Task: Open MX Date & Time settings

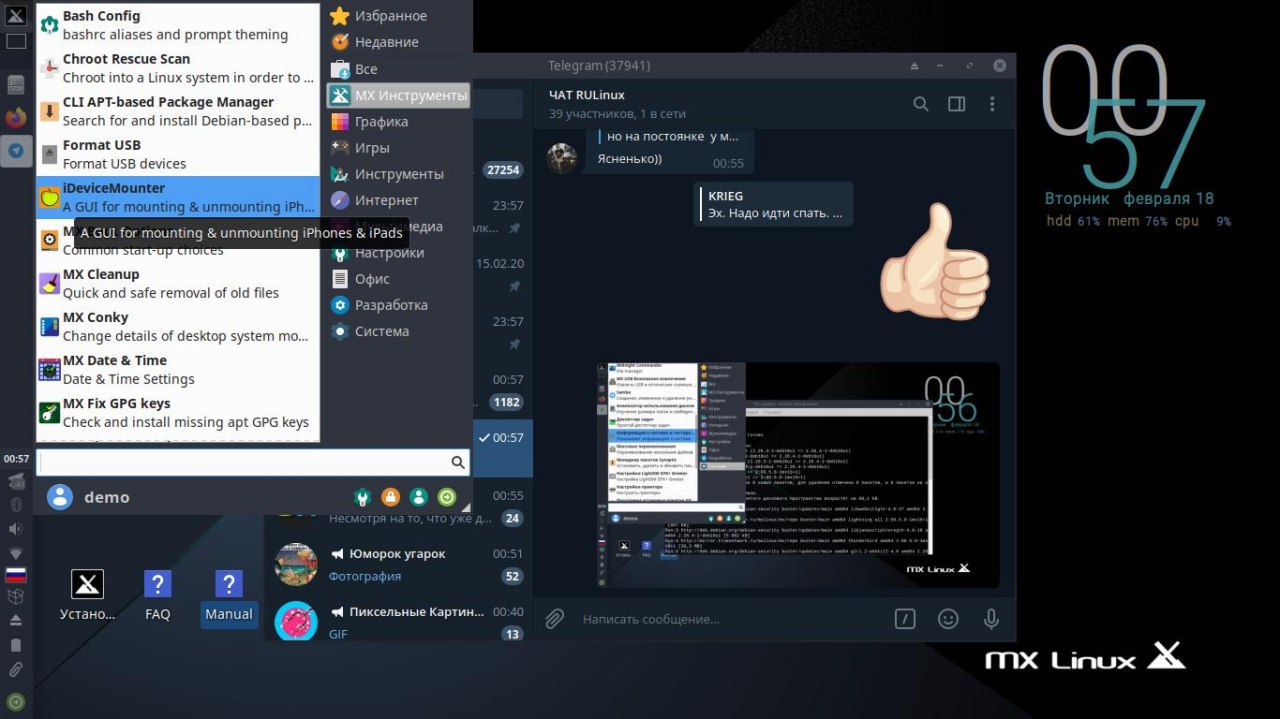Action: 178,369
